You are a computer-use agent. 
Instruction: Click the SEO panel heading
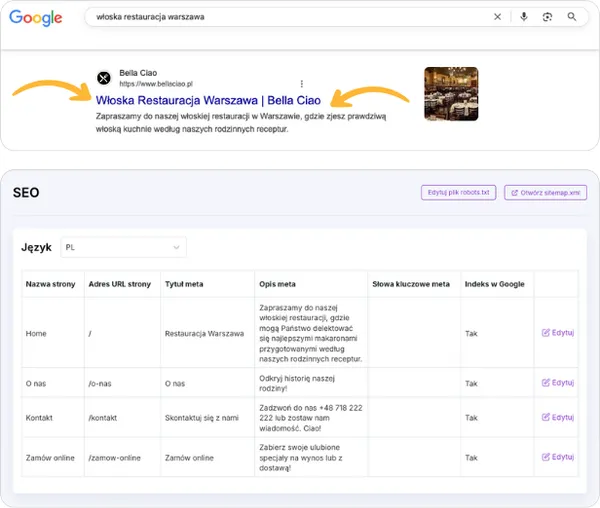click(x=26, y=192)
